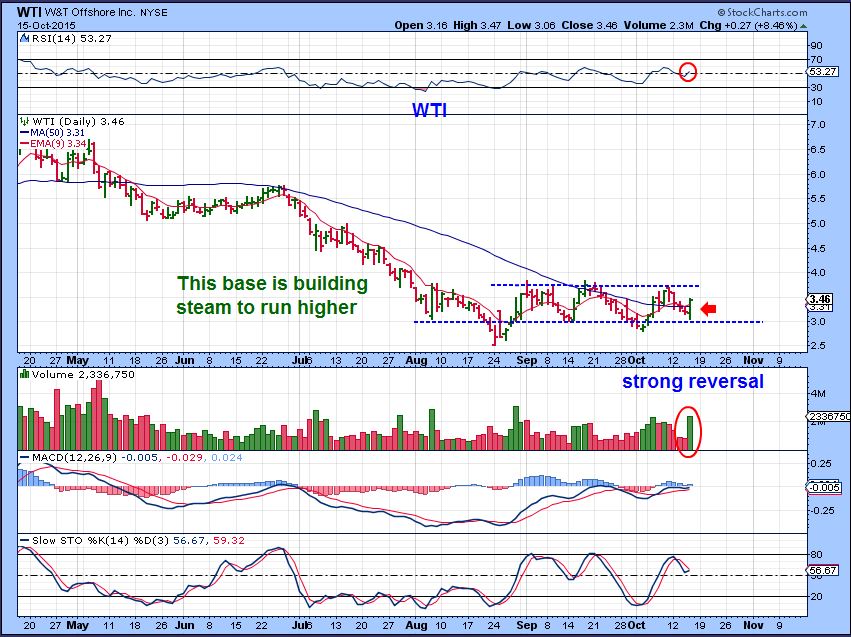Open the StockCharts.com copyright link
The height and width of the screenshot is (637, 851).
coord(762,12)
